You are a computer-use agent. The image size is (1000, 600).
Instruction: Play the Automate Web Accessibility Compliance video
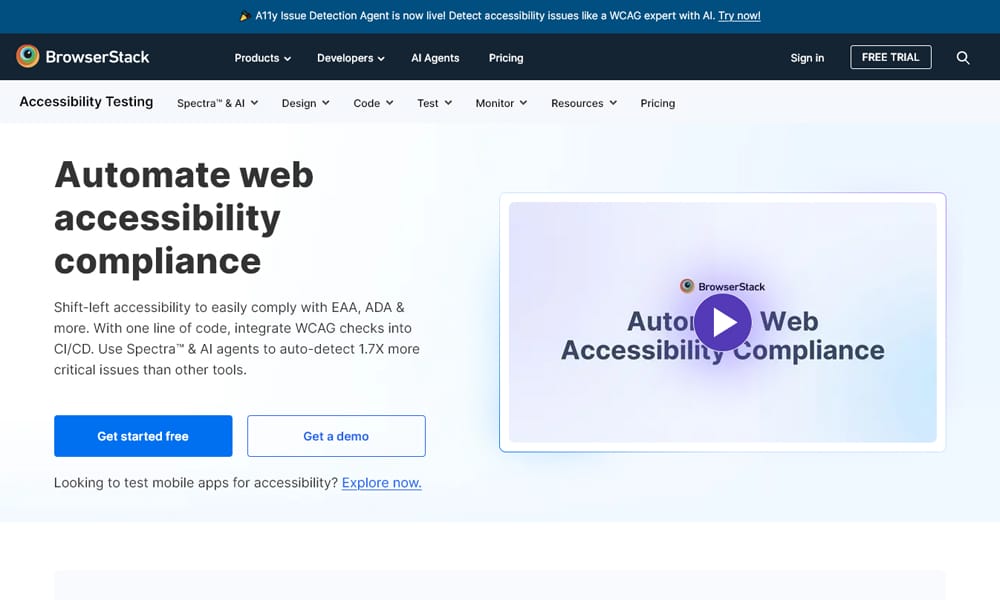point(723,322)
